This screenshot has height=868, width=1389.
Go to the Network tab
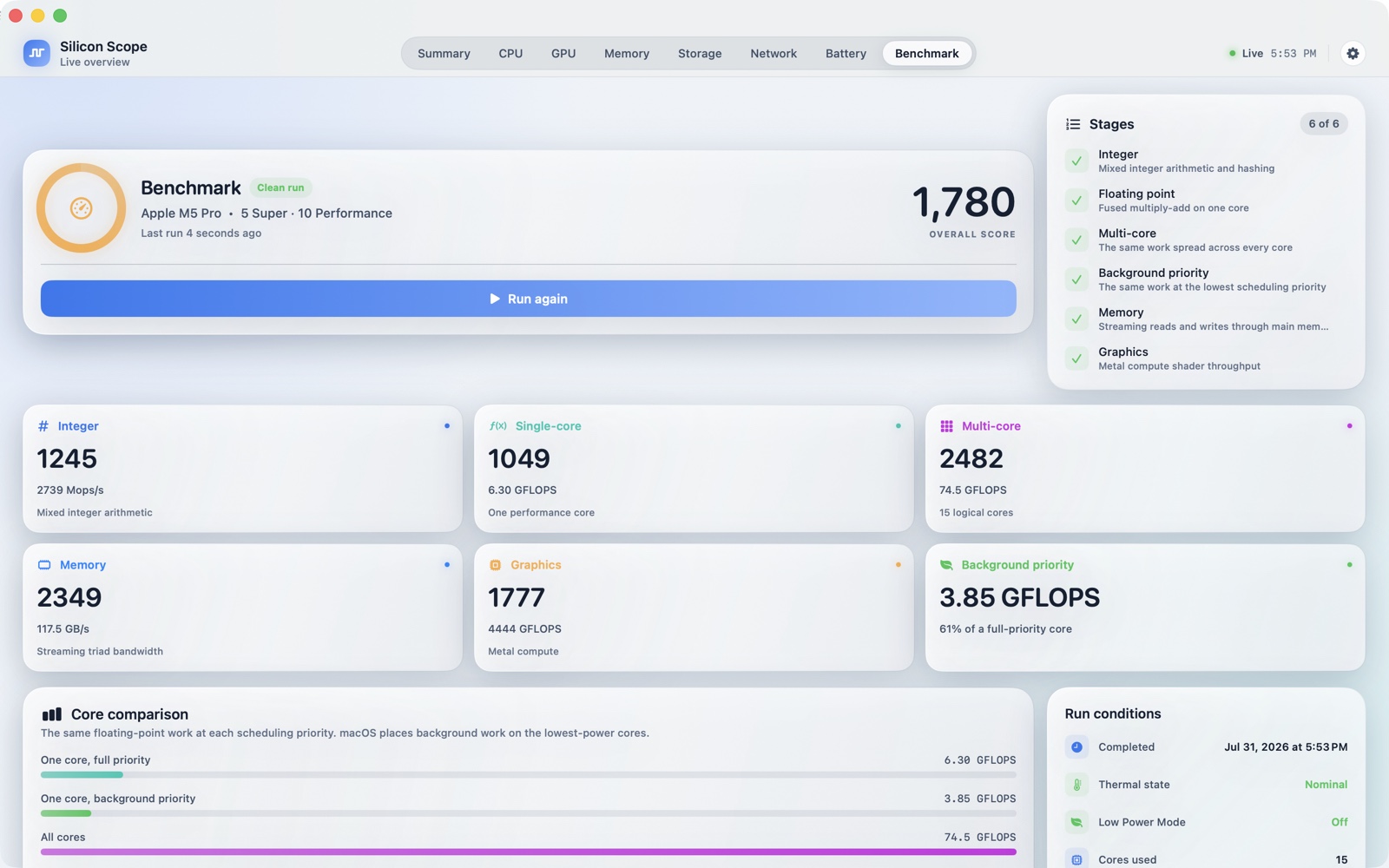tap(773, 54)
